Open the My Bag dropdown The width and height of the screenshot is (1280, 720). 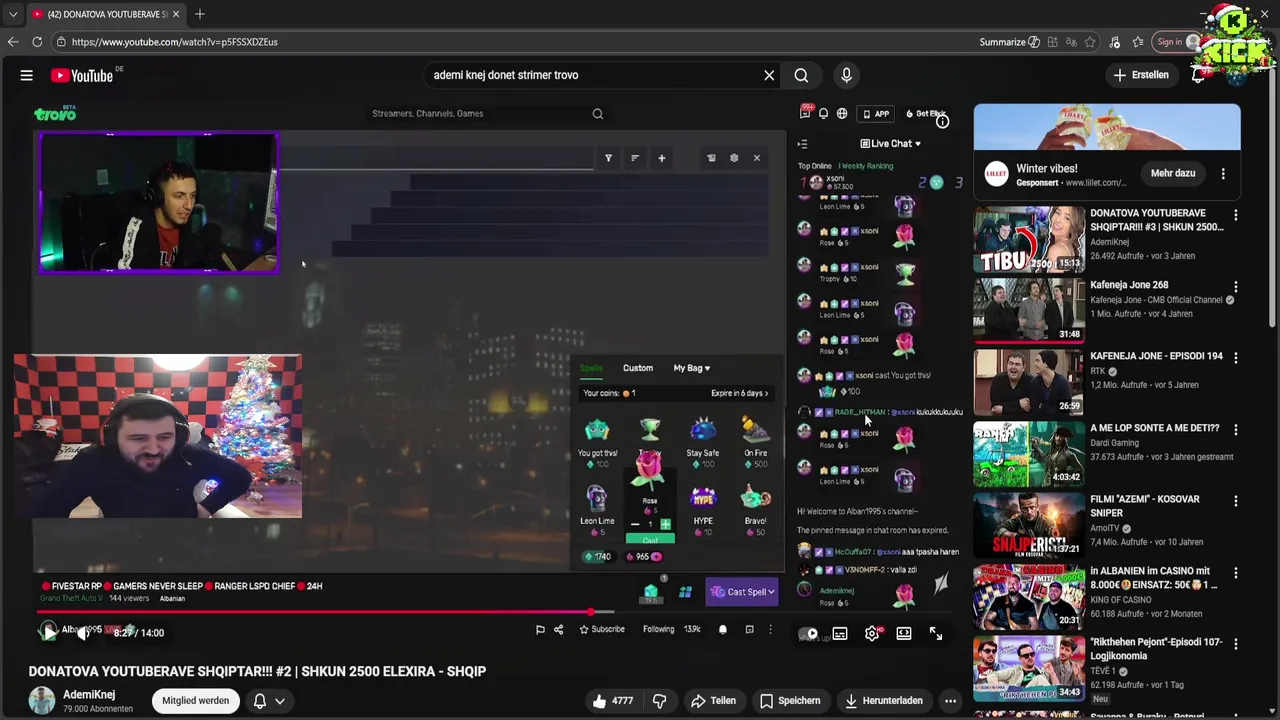coord(691,368)
